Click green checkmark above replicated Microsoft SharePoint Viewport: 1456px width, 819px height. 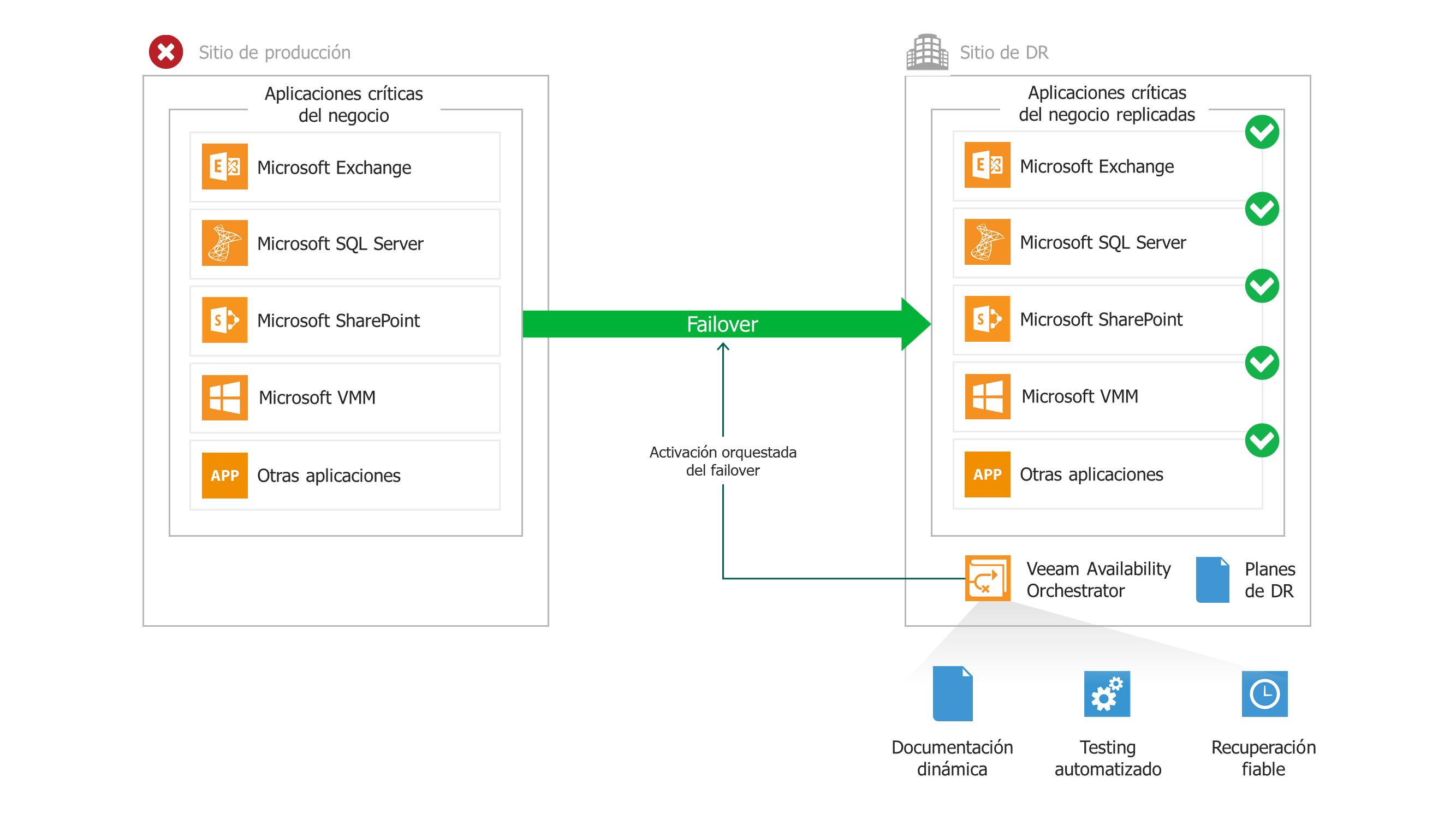pos(1262,286)
